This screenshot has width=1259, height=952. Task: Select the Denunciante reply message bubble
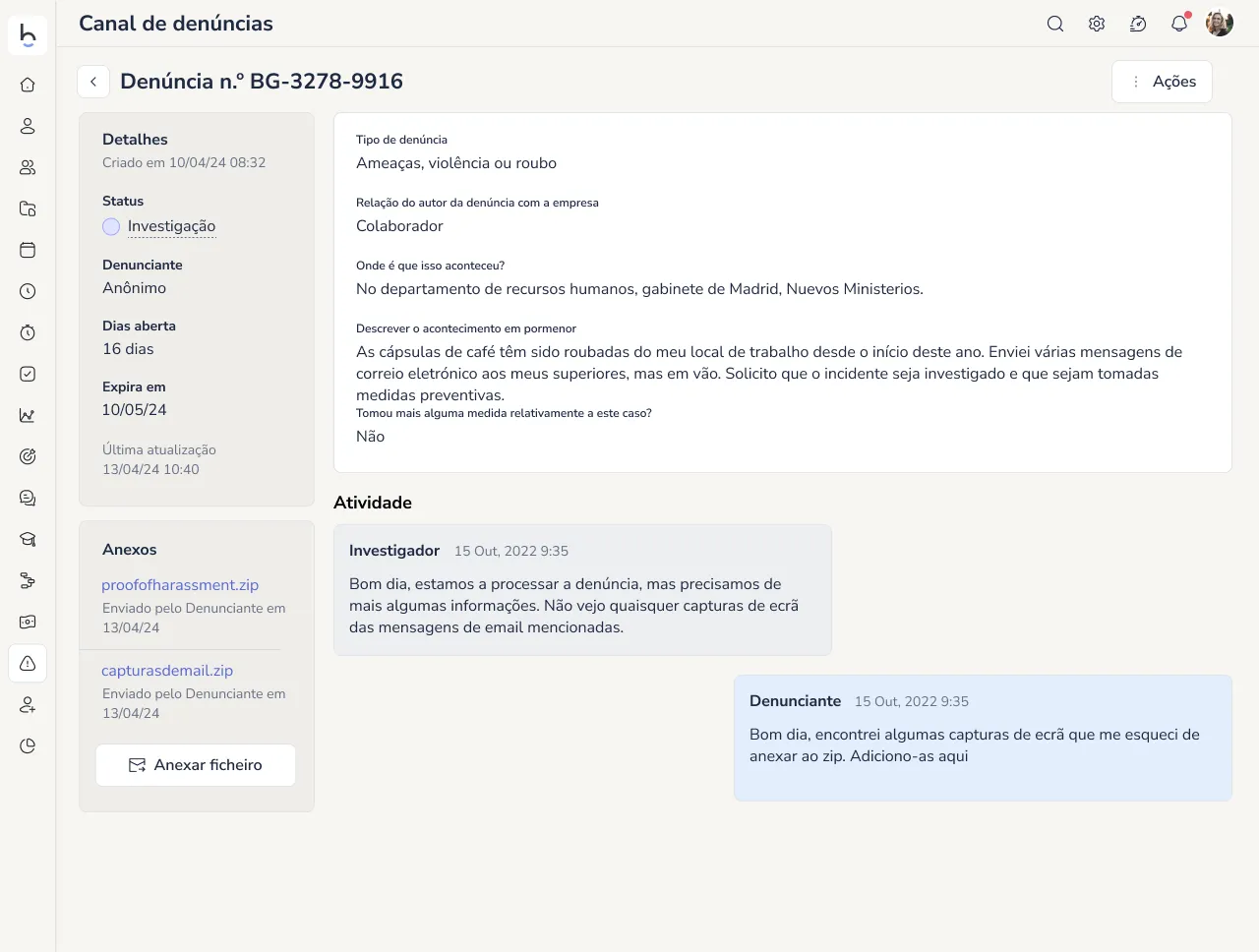983,738
